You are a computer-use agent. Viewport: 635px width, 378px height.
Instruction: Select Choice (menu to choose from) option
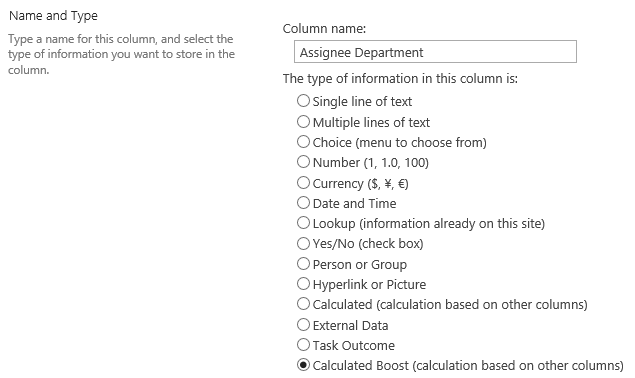(x=303, y=141)
